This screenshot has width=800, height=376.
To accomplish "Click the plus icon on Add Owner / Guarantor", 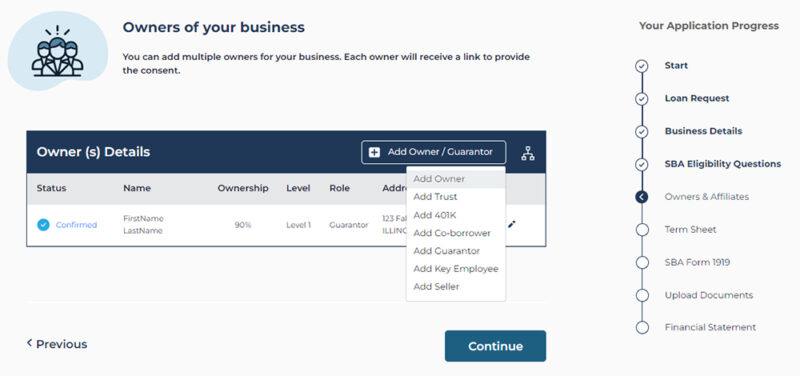I will coord(374,152).
